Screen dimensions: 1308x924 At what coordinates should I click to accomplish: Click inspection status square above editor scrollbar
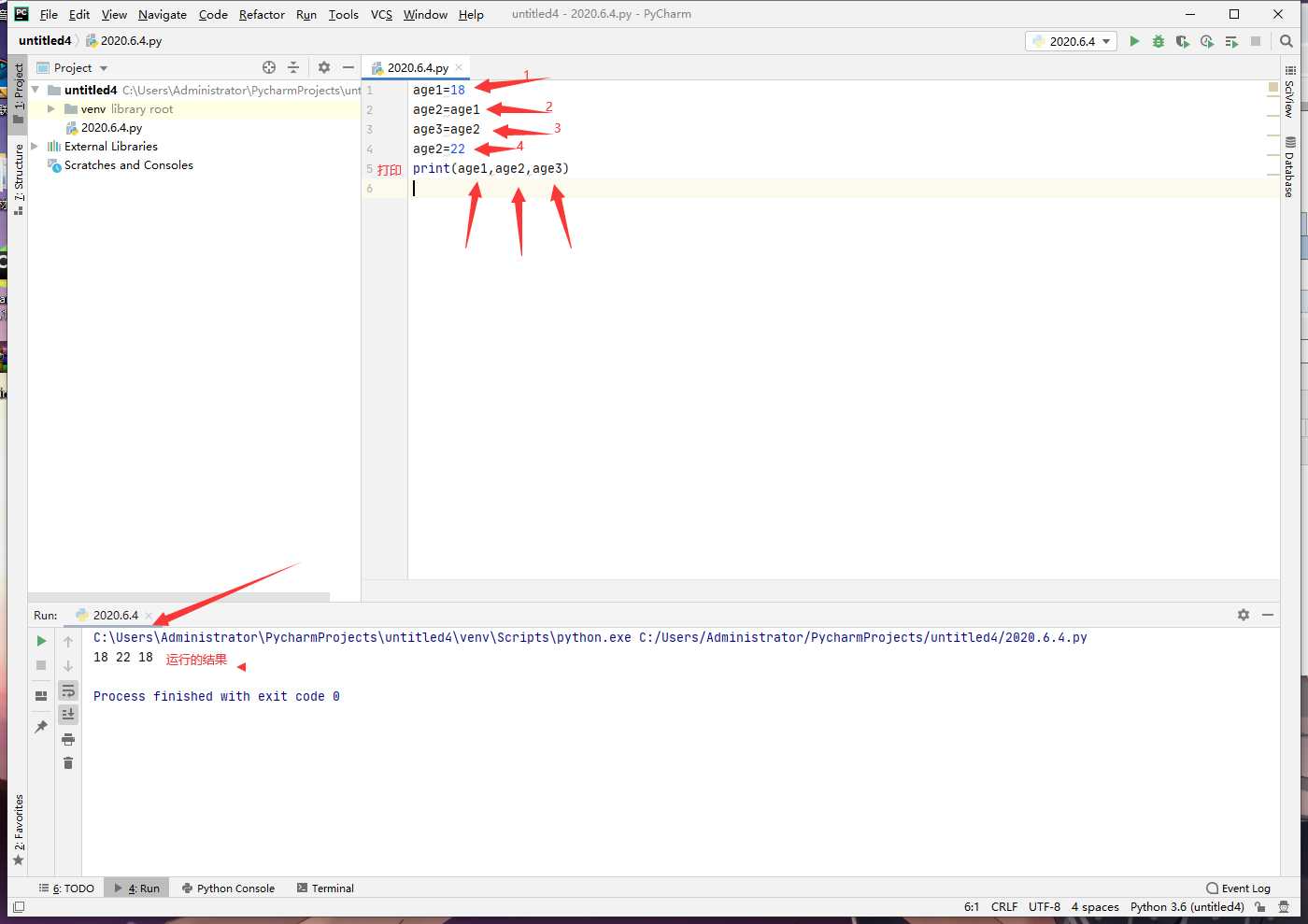pyautogui.click(x=1272, y=87)
